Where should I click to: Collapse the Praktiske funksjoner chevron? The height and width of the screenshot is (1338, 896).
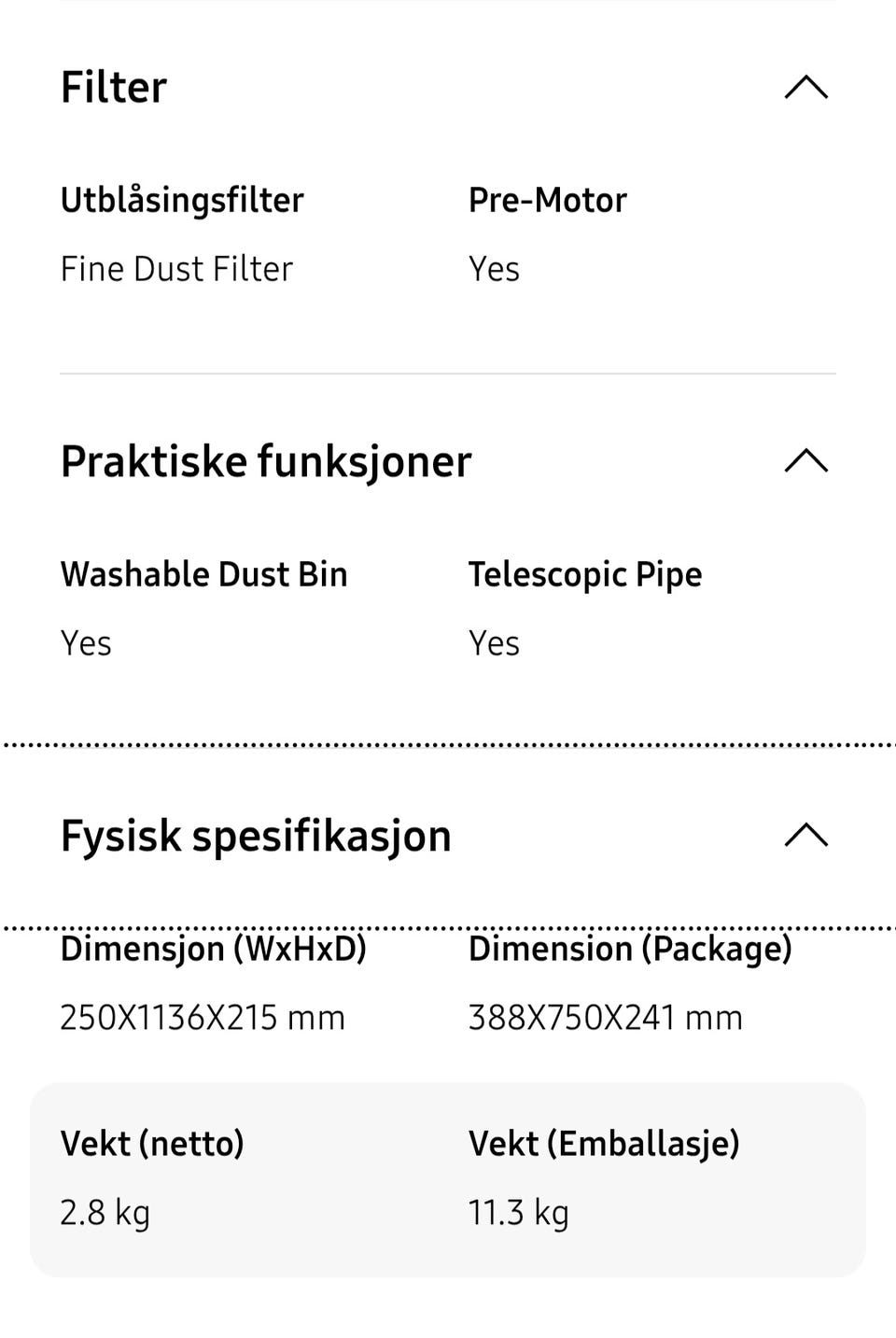point(806,461)
